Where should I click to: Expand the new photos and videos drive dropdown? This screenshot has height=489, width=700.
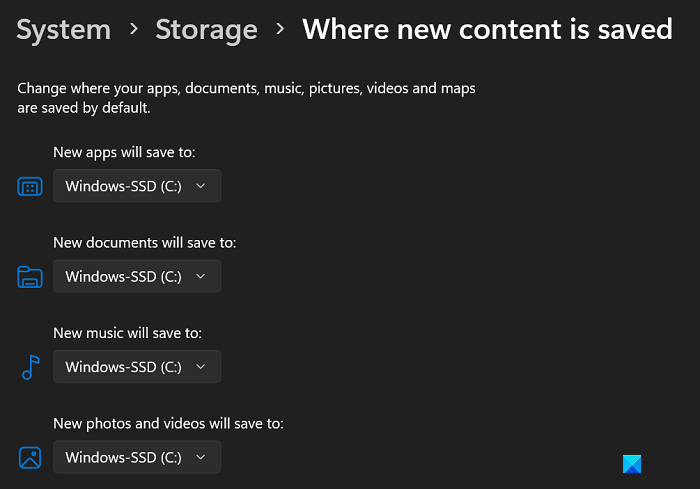[137, 457]
